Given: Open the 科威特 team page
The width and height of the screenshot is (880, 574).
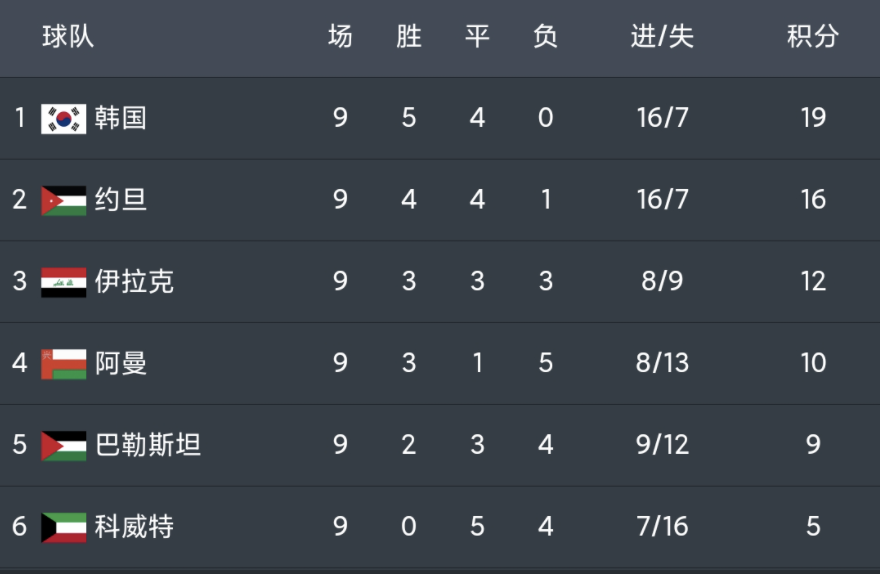Looking at the screenshot, I should coord(134,527).
